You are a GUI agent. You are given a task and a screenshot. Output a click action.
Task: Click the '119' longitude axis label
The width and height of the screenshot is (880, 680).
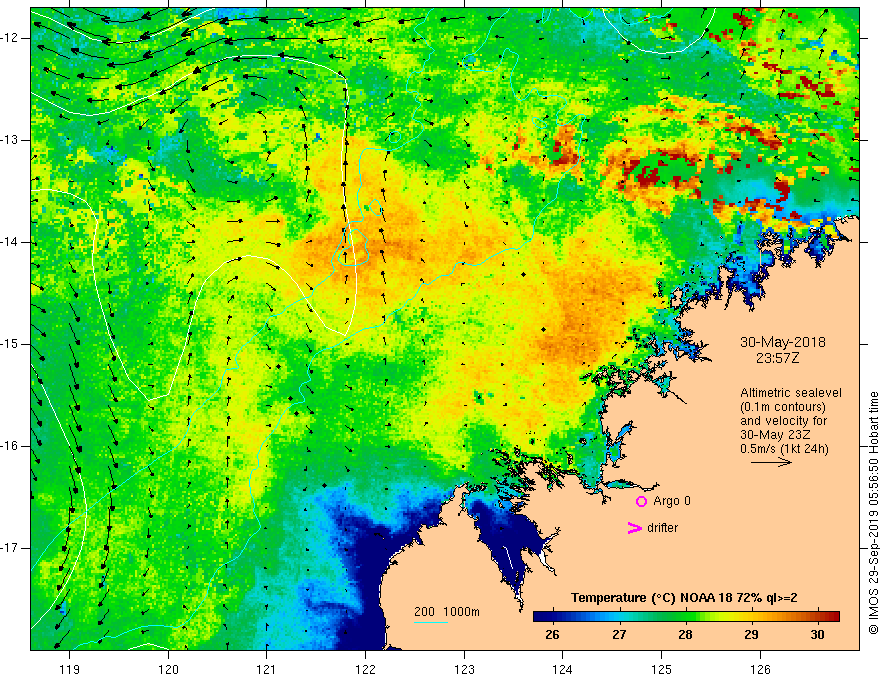(70, 669)
